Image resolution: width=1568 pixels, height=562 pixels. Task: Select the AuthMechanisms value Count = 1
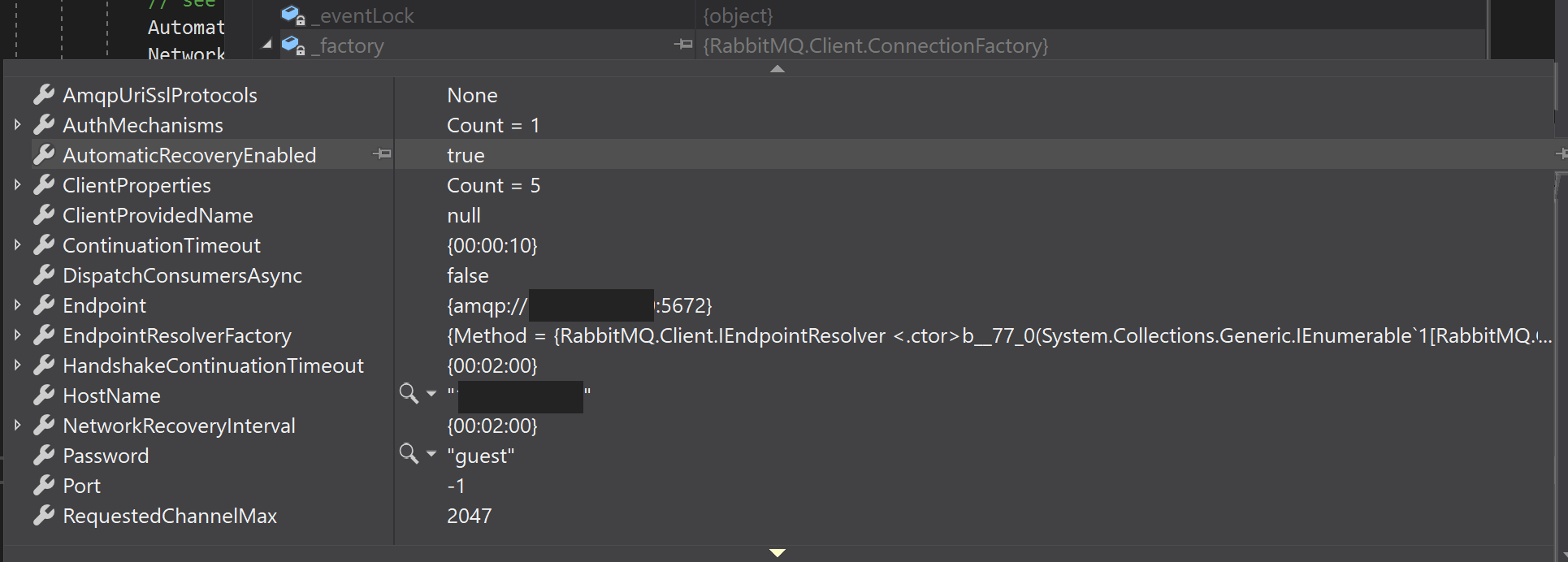coord(493,125)
